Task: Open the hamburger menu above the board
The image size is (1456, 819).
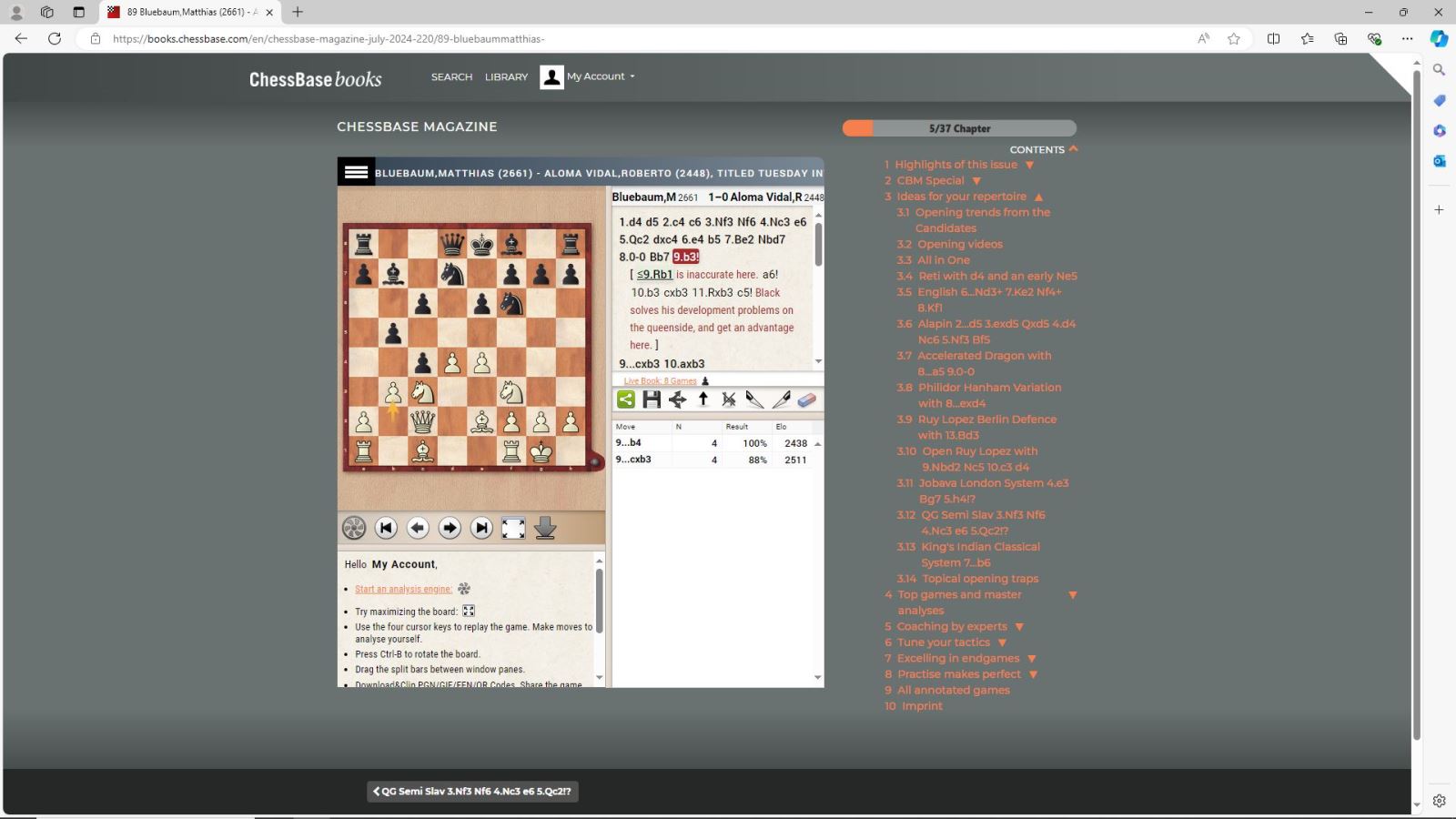Action: click(x=356, y=172)
